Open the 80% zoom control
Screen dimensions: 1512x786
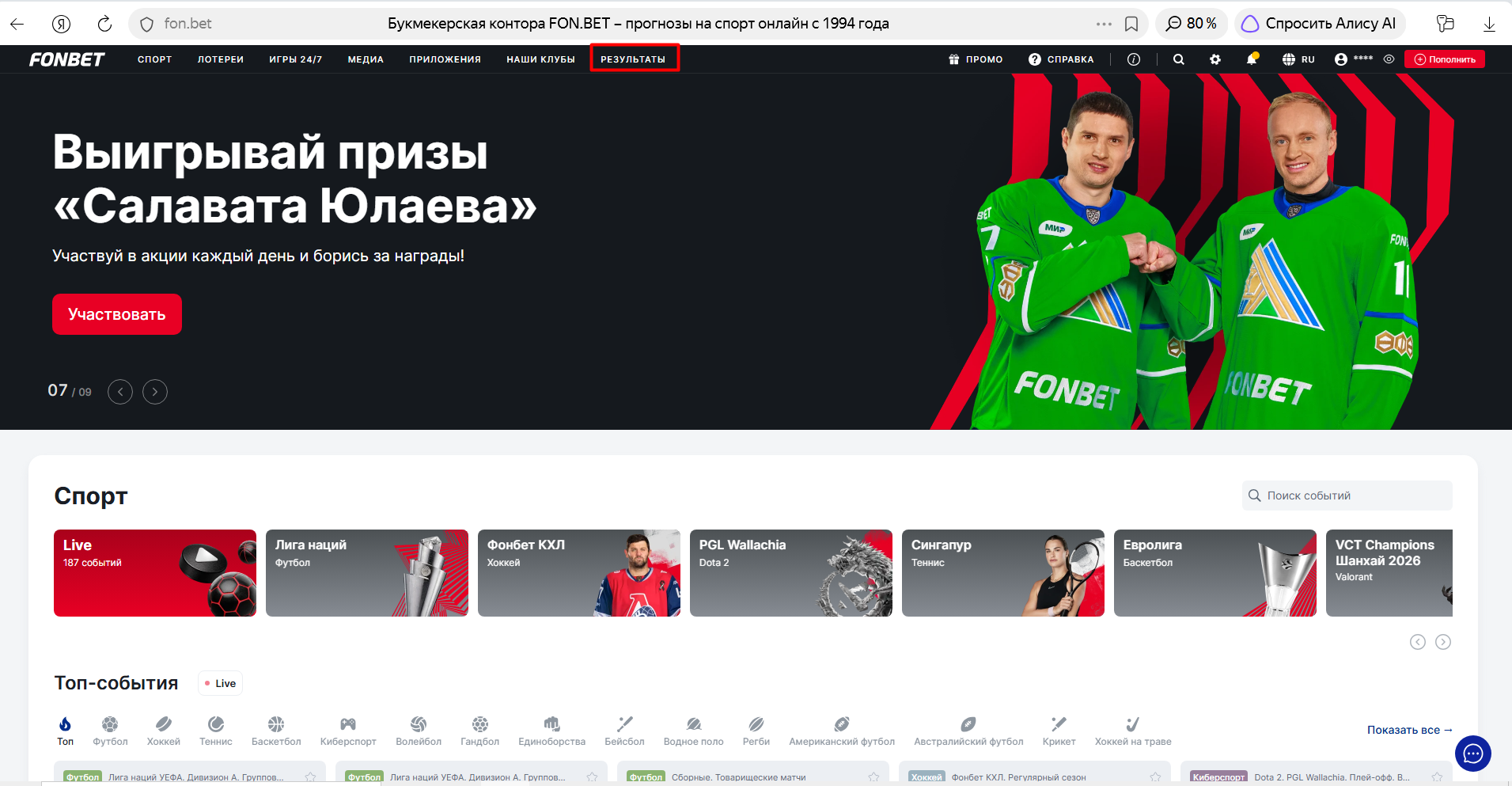tap(1191, 24)
